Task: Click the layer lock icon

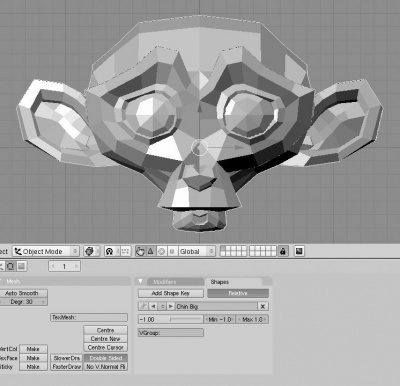Action: click(283, 251)
